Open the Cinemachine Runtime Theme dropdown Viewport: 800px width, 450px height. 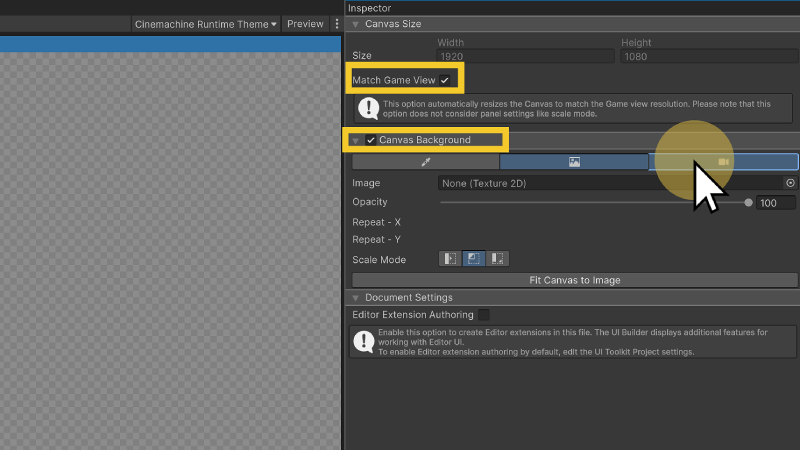coord(206,24)
